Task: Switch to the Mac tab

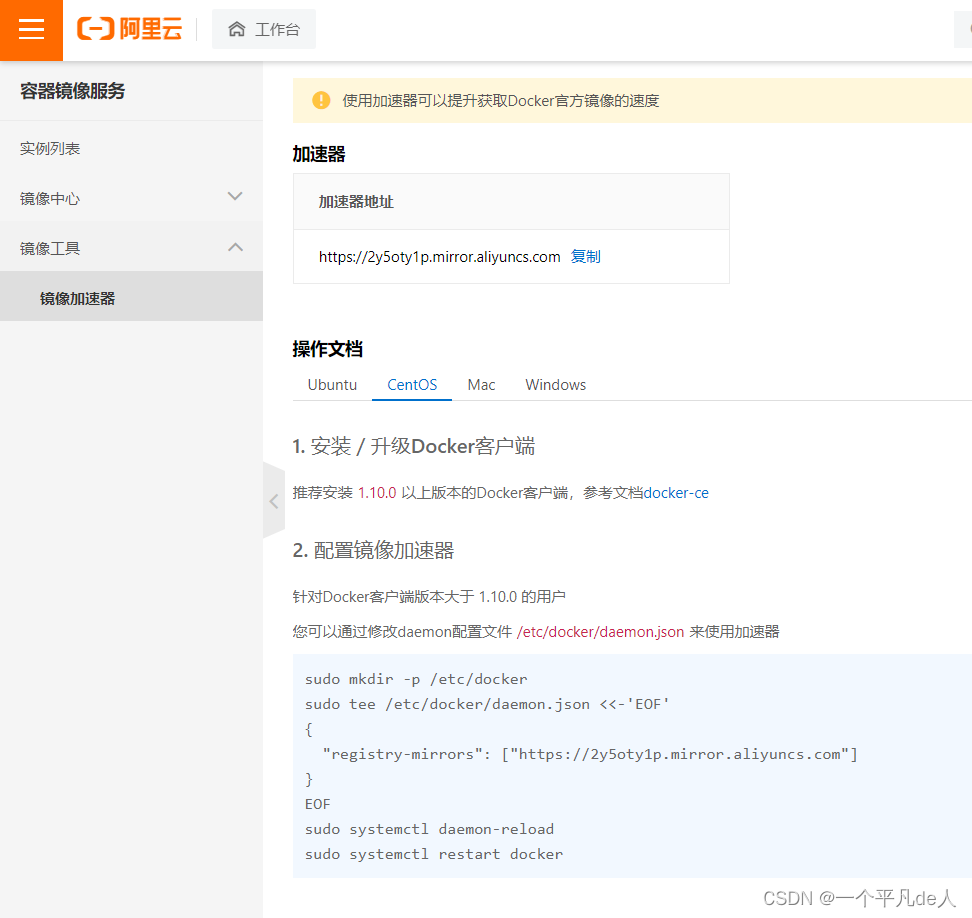Action: pos(481,385)
